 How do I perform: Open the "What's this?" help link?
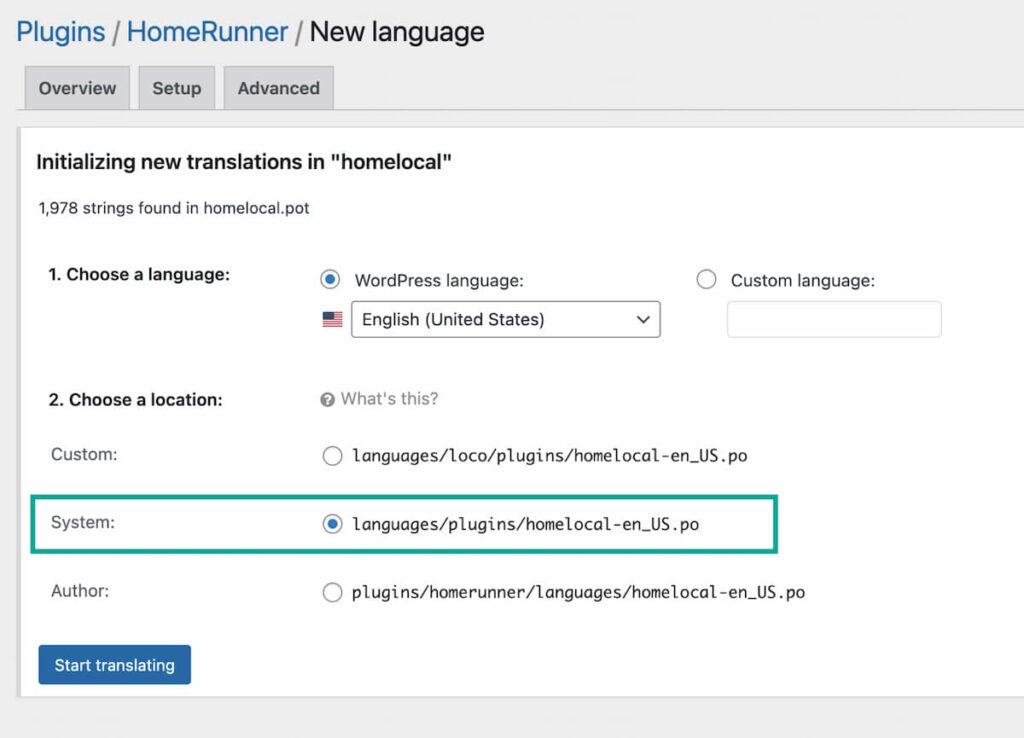pos(389,399)
